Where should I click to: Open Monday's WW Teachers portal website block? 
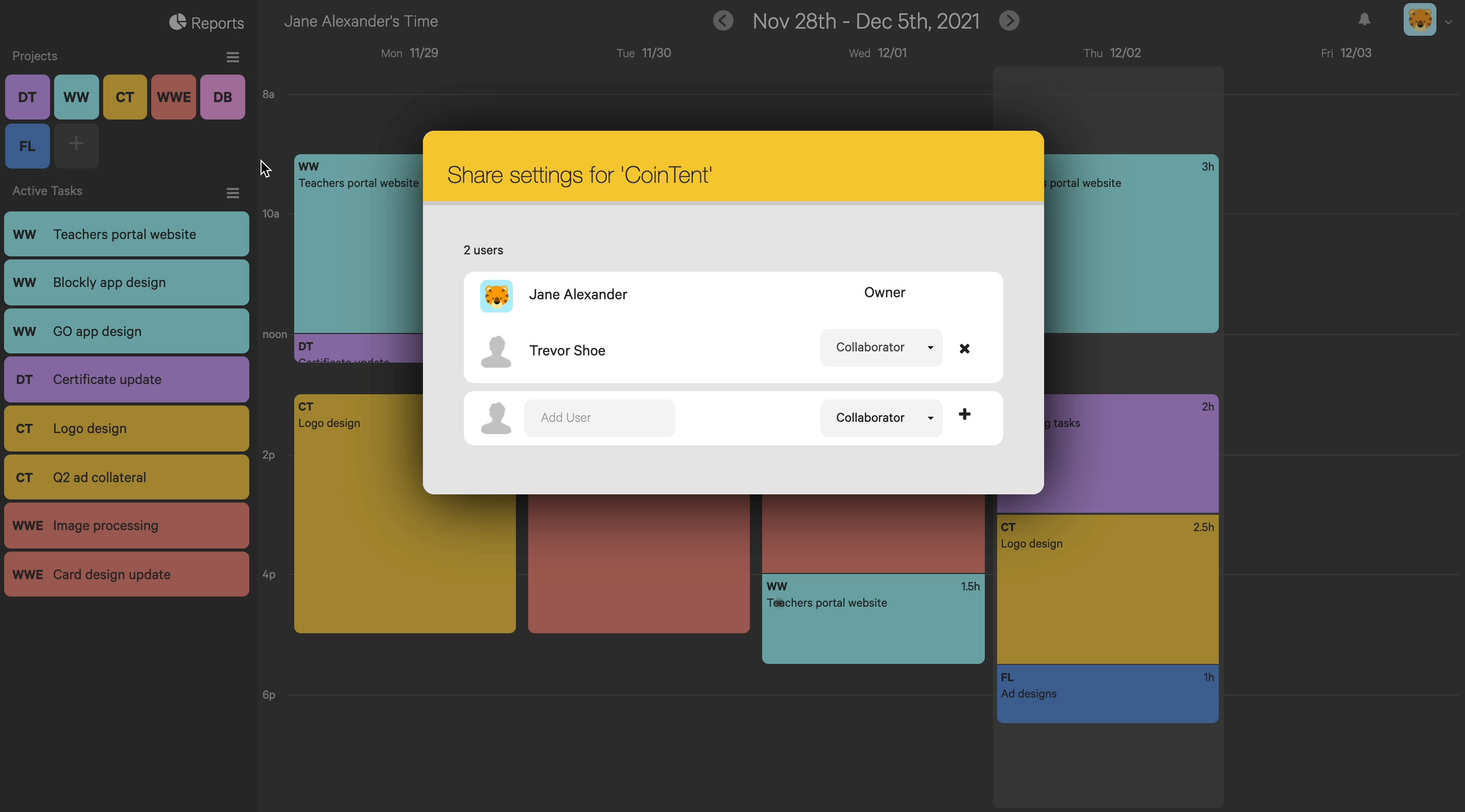click(x=358, y=245)
